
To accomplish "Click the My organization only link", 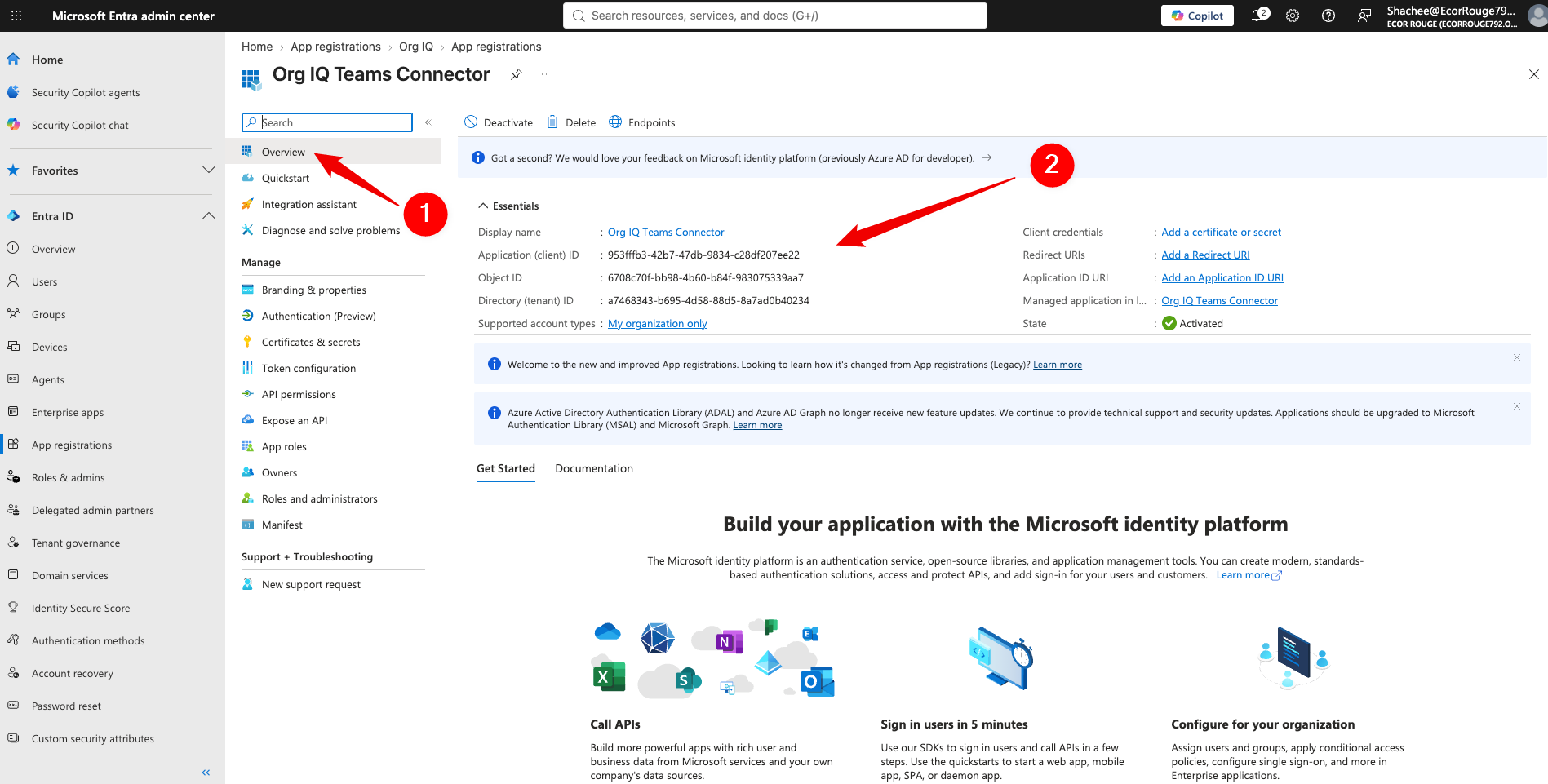I will click(657, 324).
